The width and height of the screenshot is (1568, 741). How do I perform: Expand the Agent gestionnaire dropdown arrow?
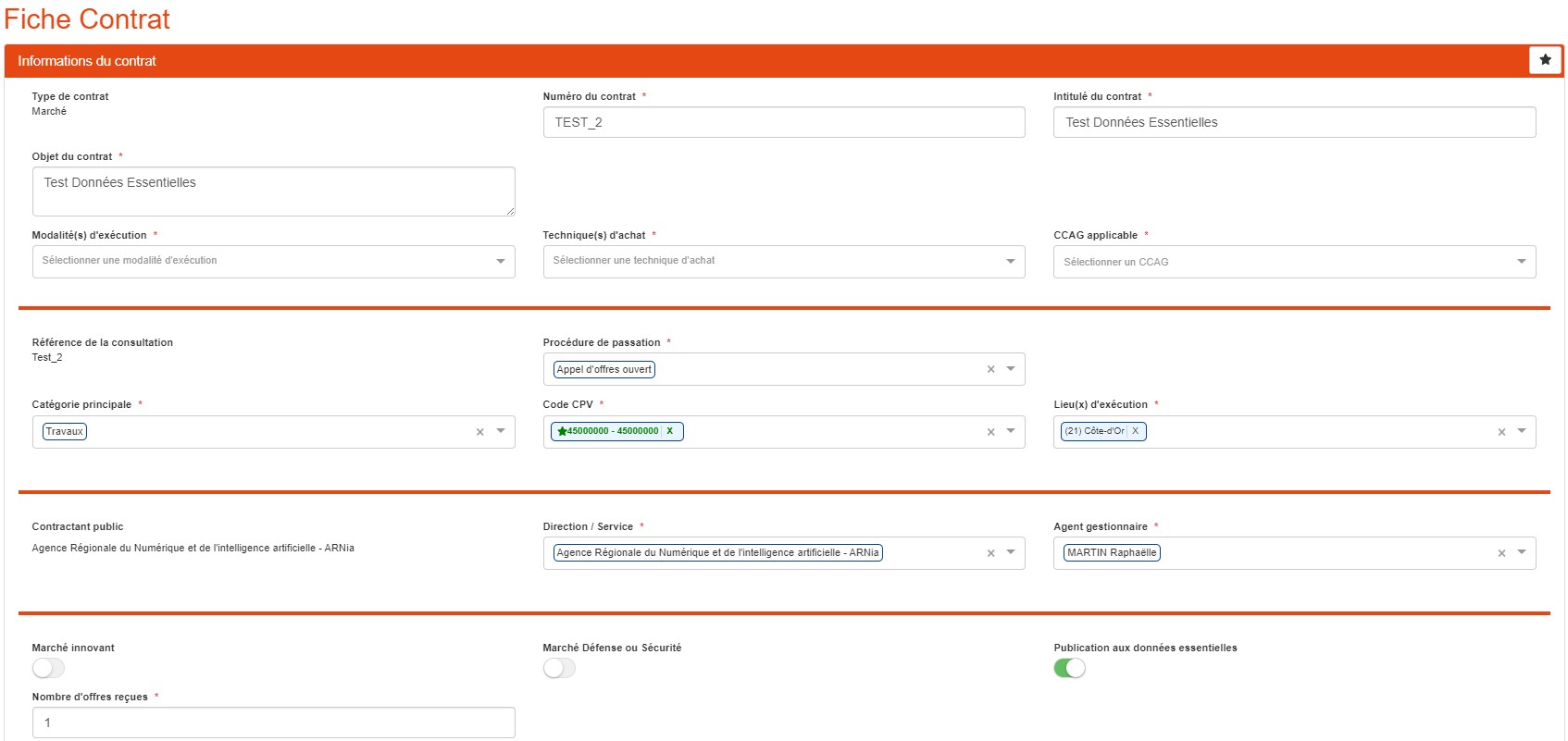click(1521, 552)
